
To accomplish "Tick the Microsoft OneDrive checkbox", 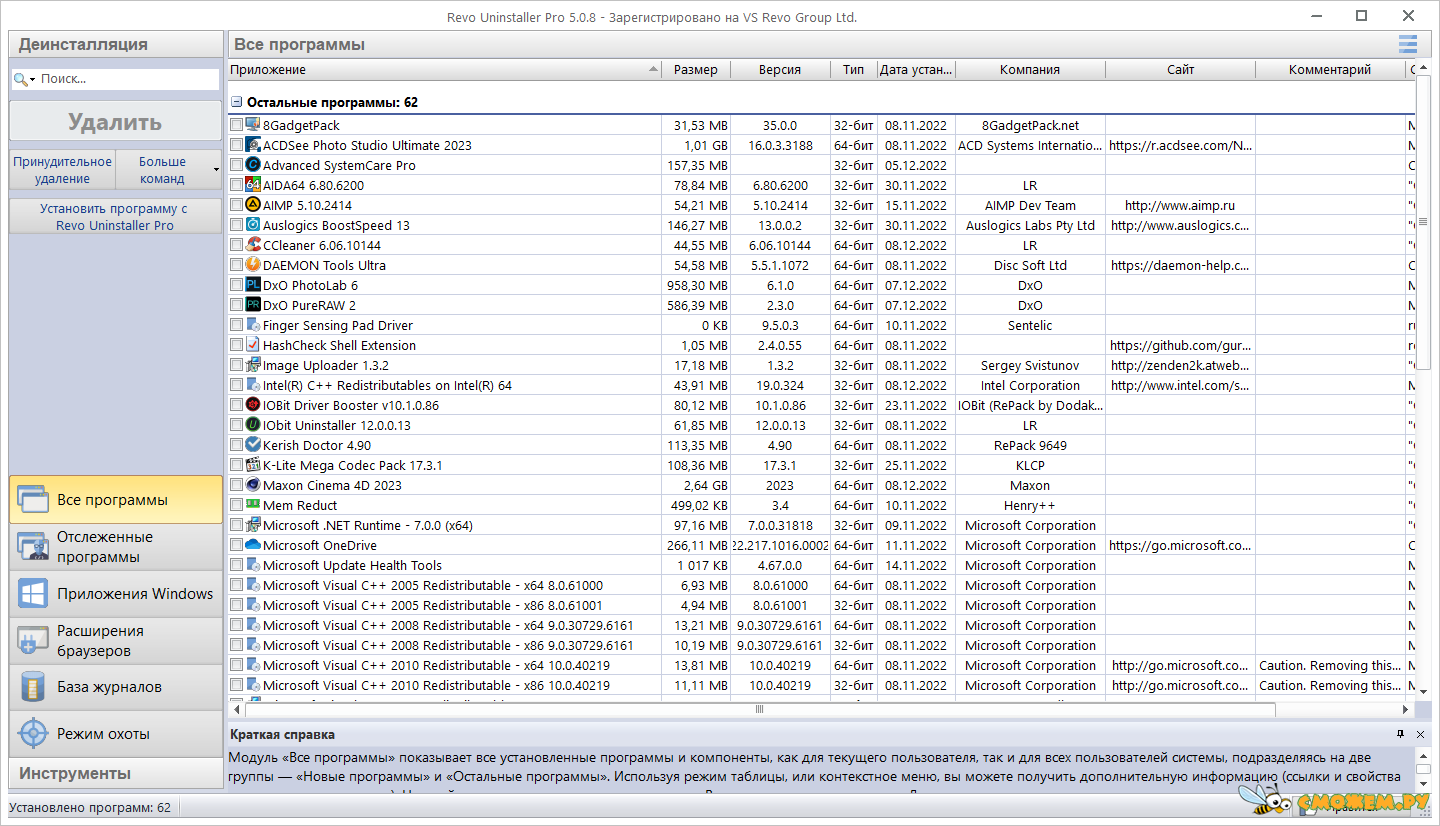I will pyautogui.click(x=236, y=545).
